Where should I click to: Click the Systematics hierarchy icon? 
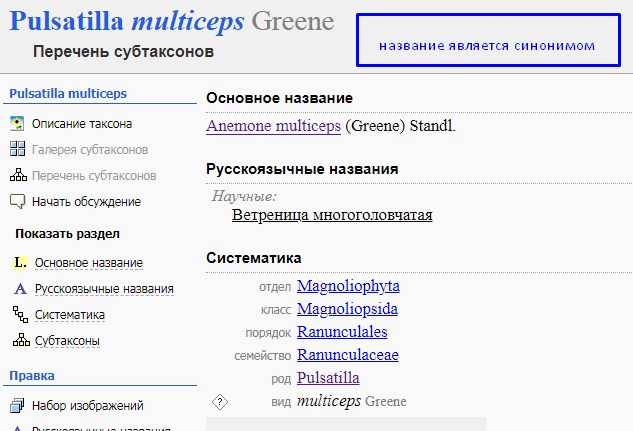pyautogui.click(x=20, y=315)
